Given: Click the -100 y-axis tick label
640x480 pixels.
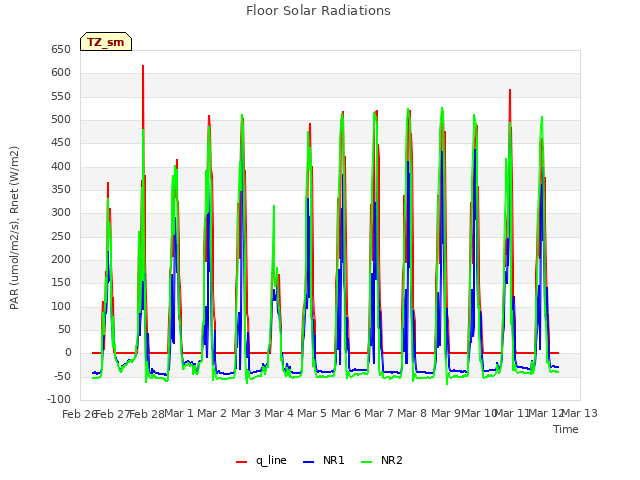Looking at the screenshot, I should click(59, 400).
